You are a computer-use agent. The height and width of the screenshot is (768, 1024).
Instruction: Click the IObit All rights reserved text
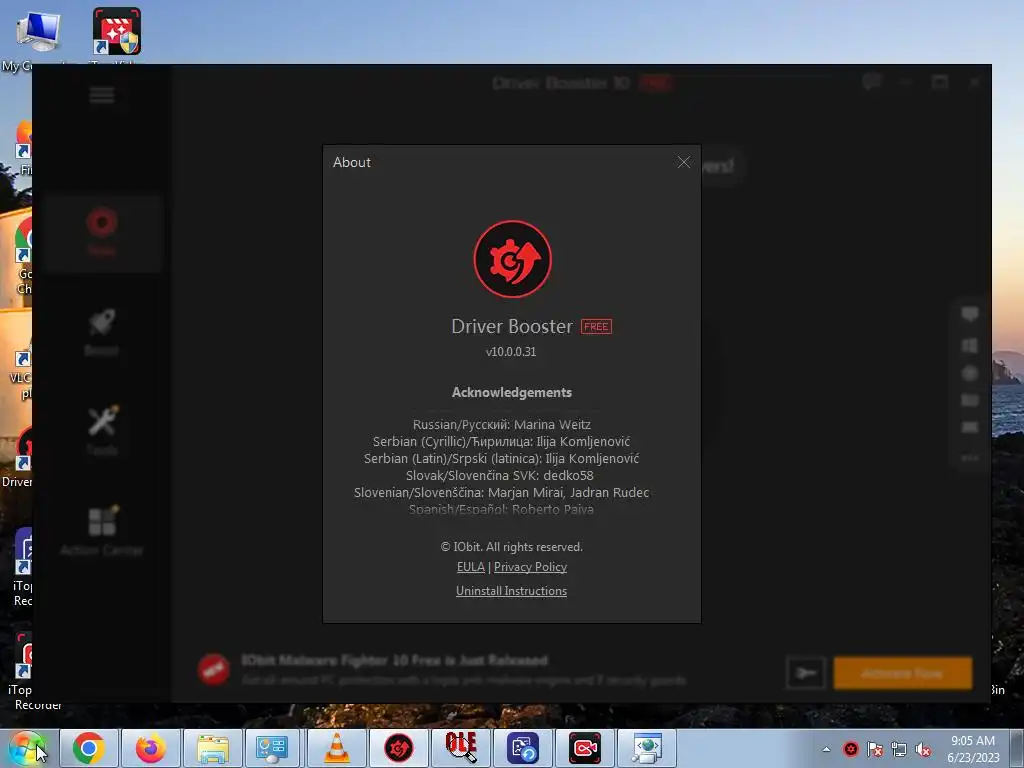(511, 547)
